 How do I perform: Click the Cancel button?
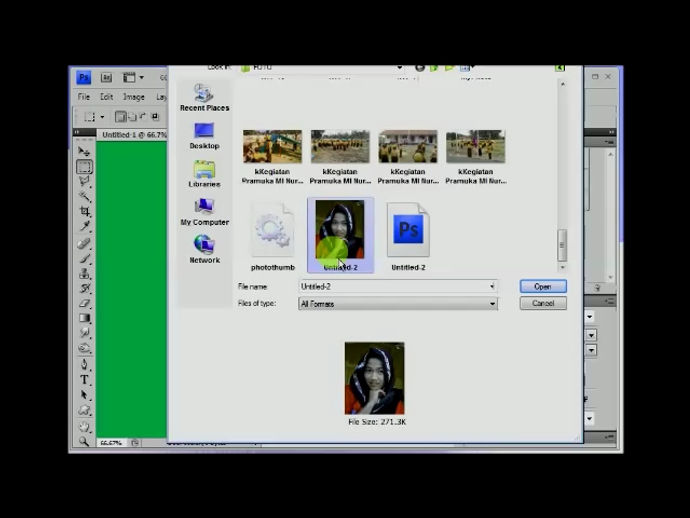543,303
